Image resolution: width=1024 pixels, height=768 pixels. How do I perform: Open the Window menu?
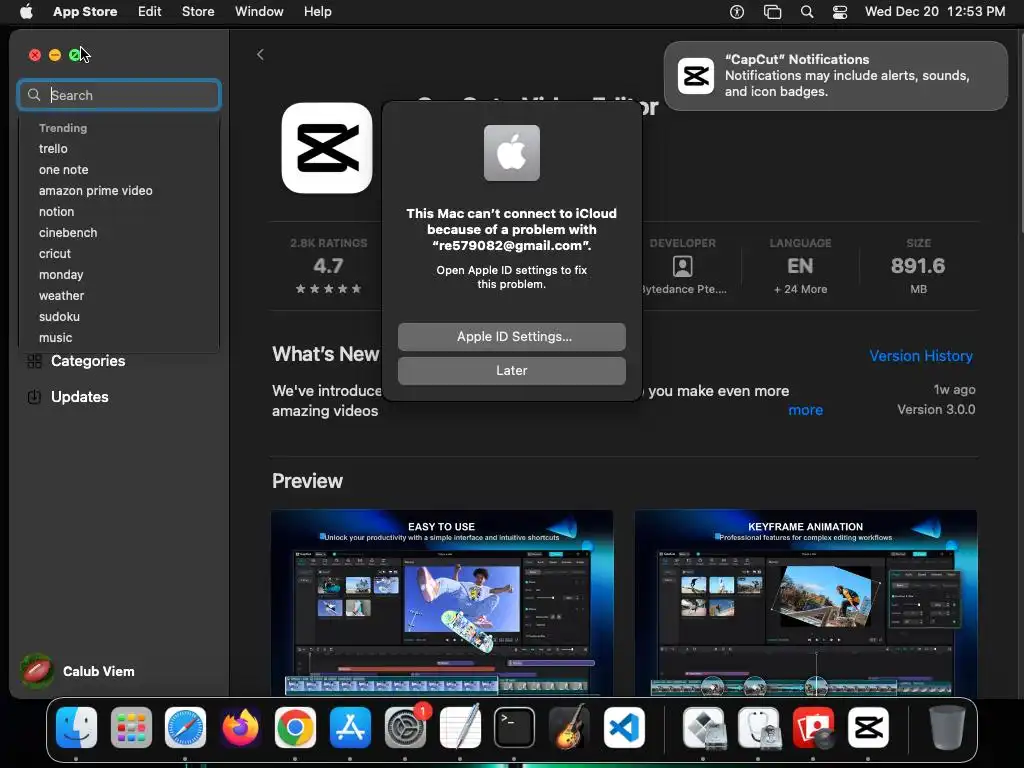259,11
